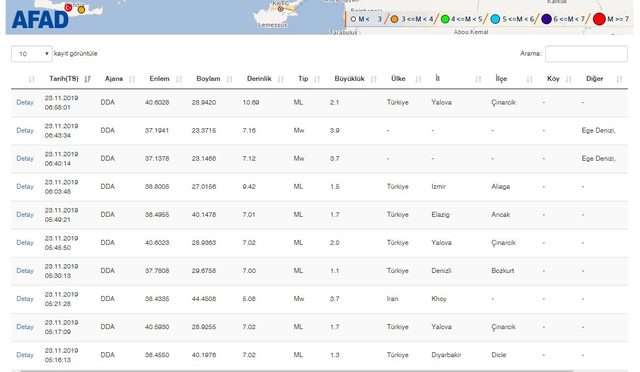Click white M < 3 legend circle
The width and height of the screenshot is (640, 372).
353,19
